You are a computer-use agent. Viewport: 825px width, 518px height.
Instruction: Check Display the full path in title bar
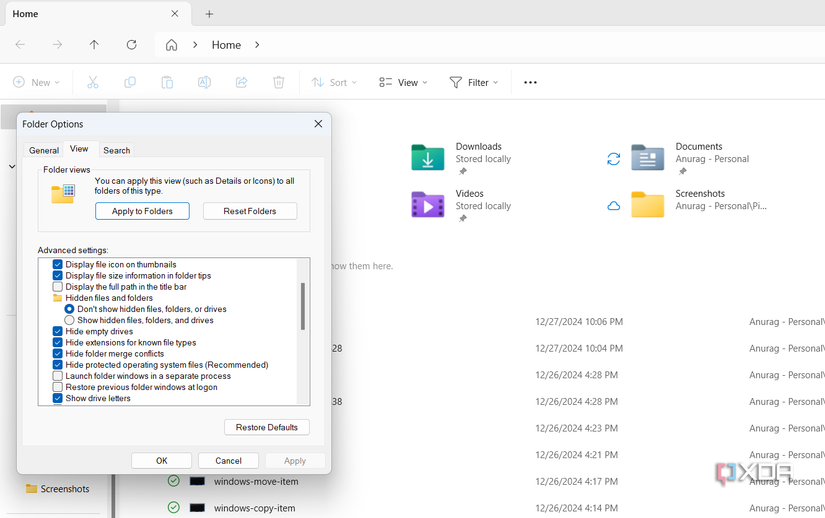click(x=58, y=287)
